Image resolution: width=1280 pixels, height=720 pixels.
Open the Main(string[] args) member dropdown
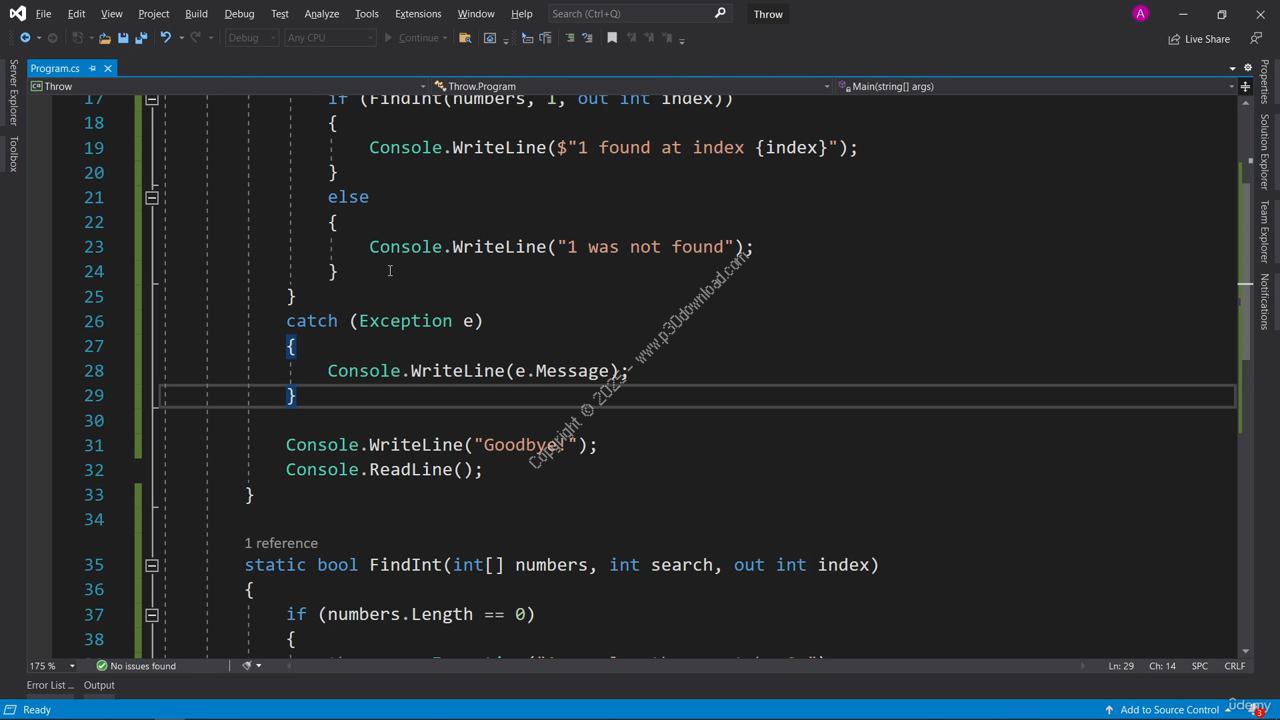(1036, 87)
